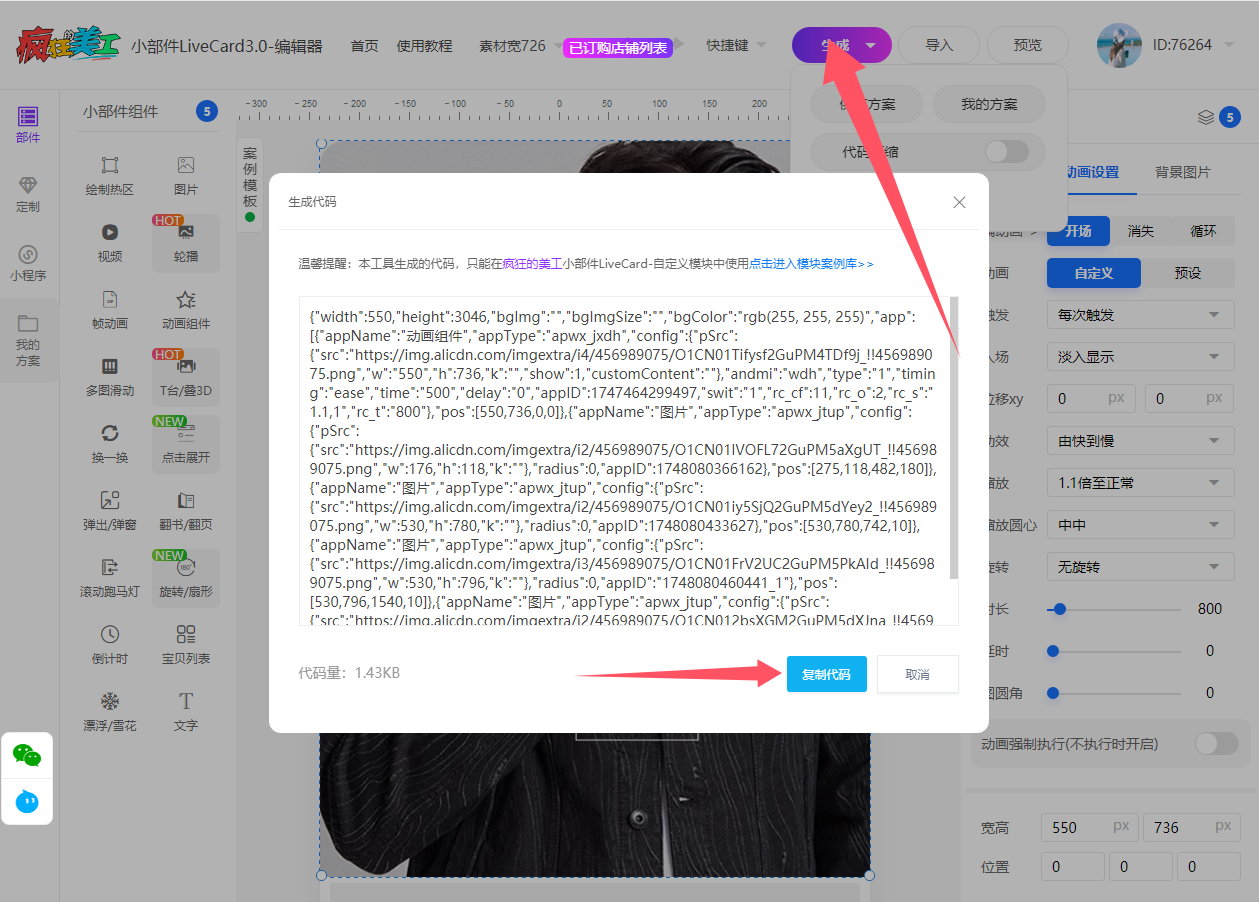Add the 滚动跑马灯 marquee component

point(110,577)
